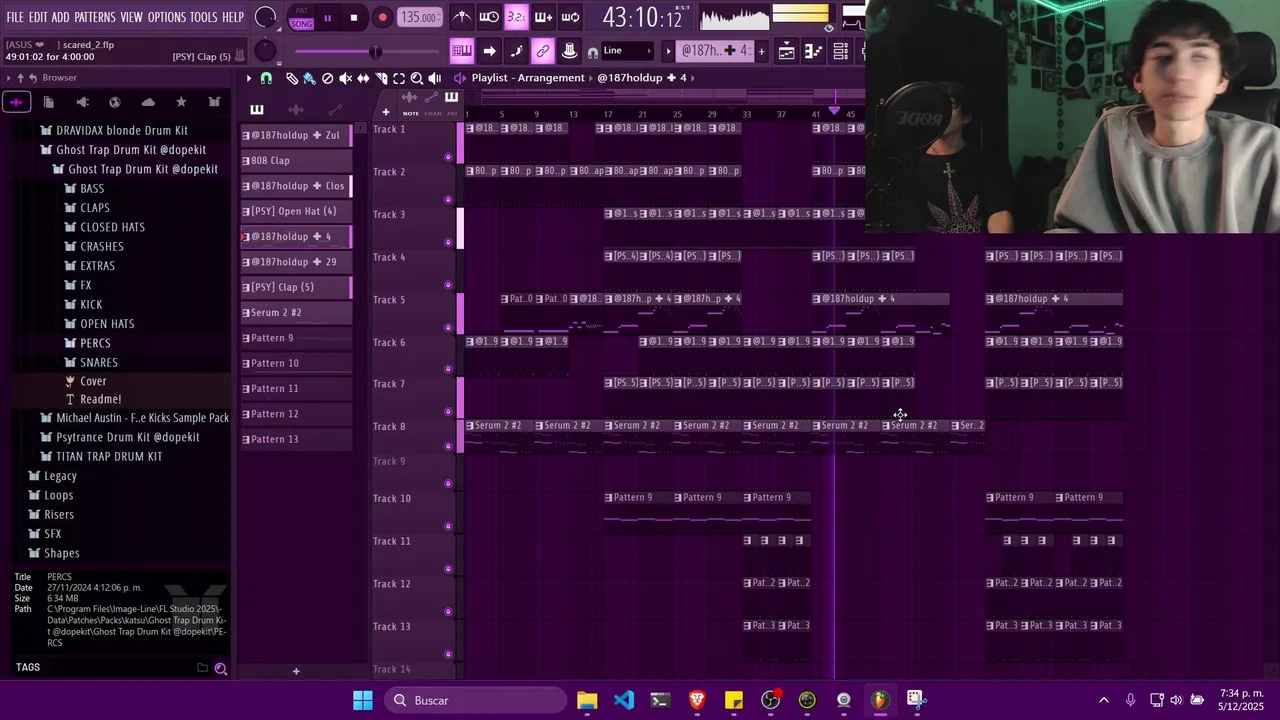Toggle the 3.2.1 countdown before recording
This screenshot has width=1280, height=720.
(516, 17)
